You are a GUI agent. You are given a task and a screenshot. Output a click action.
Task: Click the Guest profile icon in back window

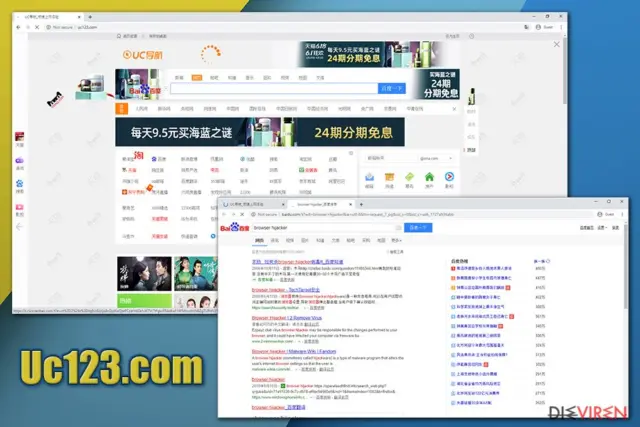(538, 27)
